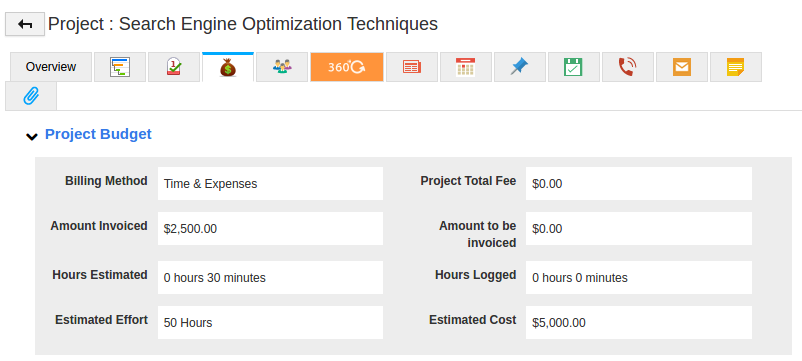Go back using the arrow button
The image size is (802, 361).
[x=25, y=24]
